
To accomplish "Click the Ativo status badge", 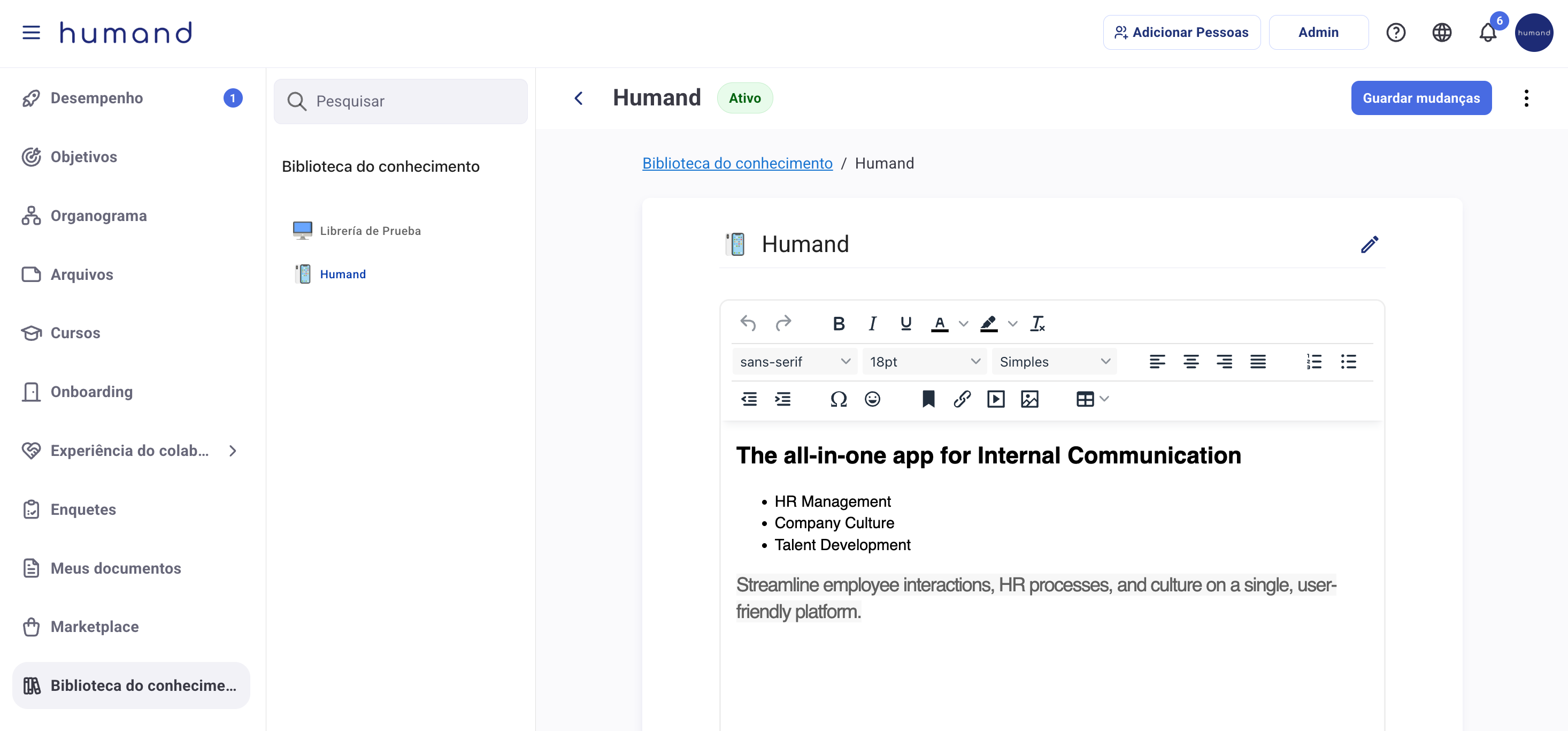I will [744, 98].
